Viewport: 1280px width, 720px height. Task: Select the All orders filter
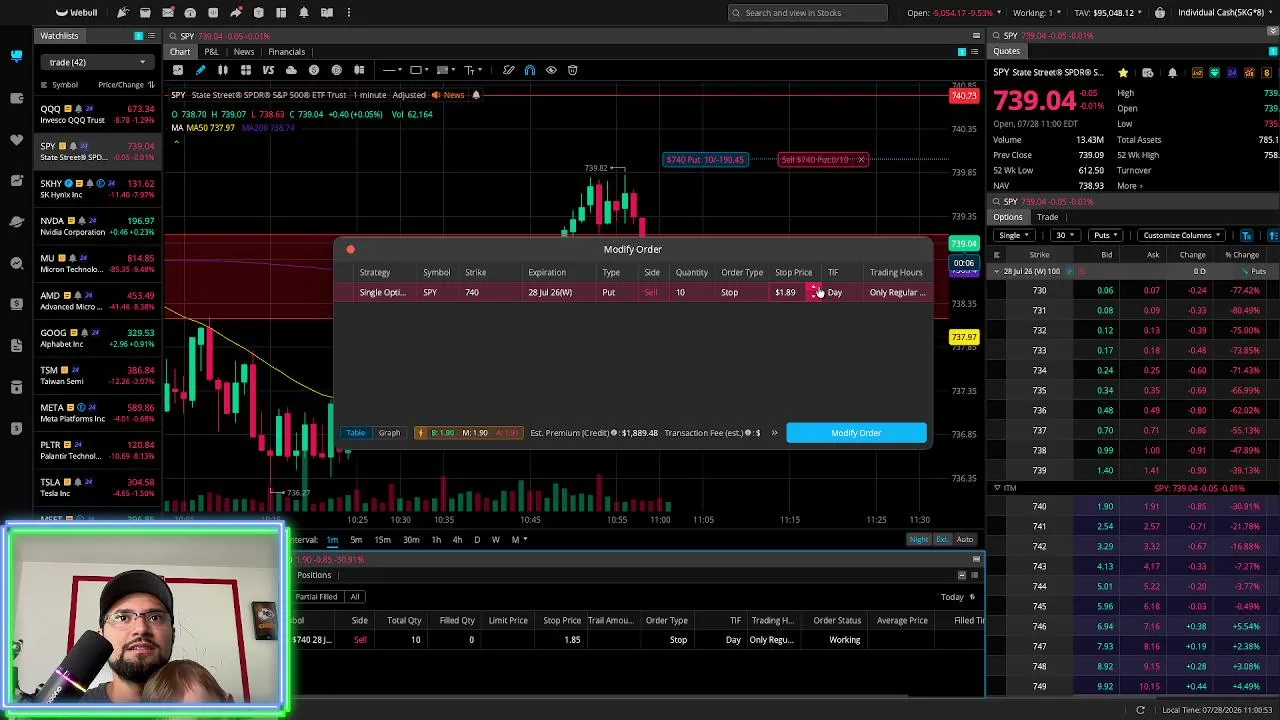coord(355,597)
